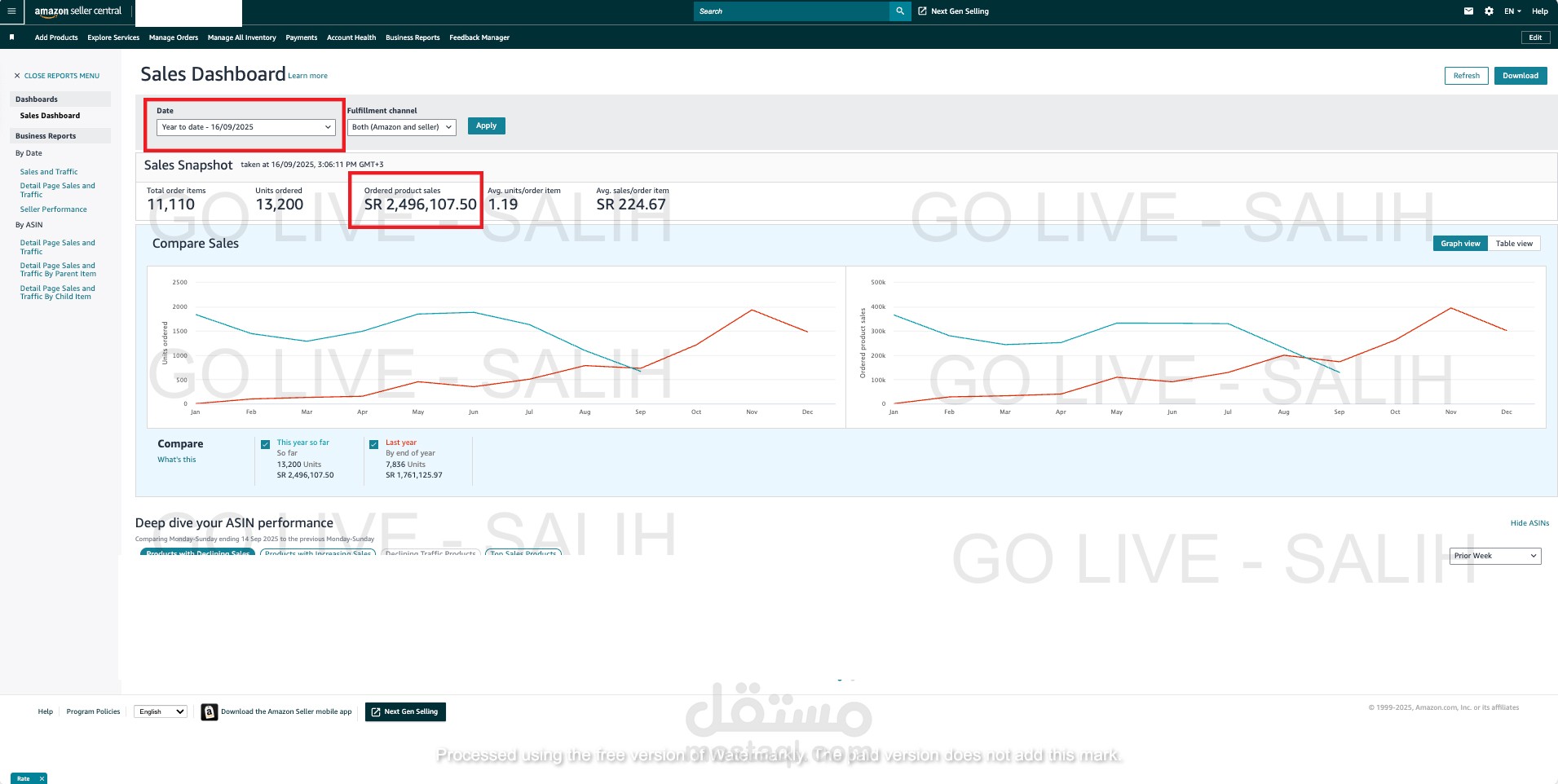
Task: Open Manage All Inventory menu
Action: [242, 37]
